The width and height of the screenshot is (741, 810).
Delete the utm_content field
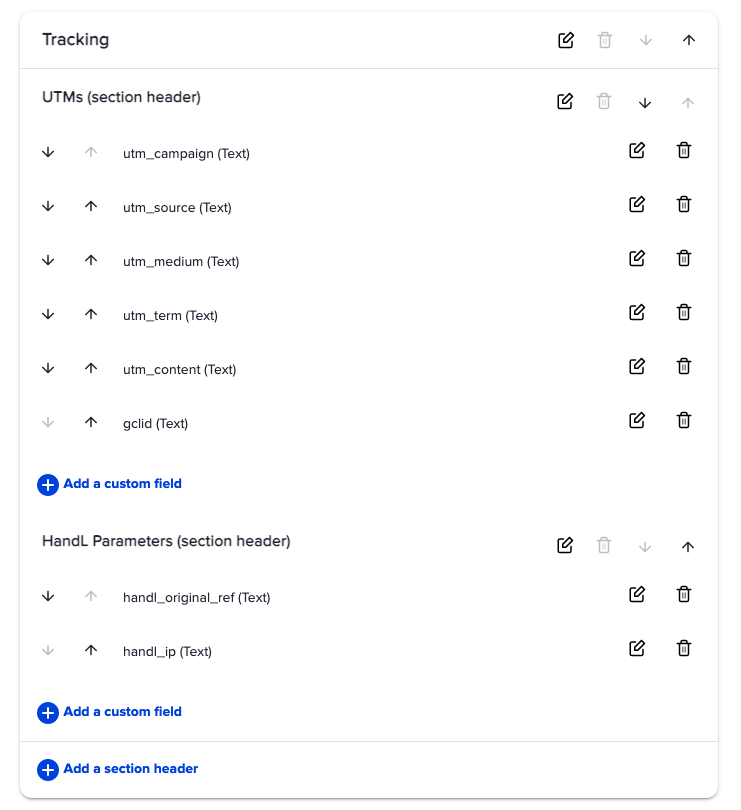[684, 366]
